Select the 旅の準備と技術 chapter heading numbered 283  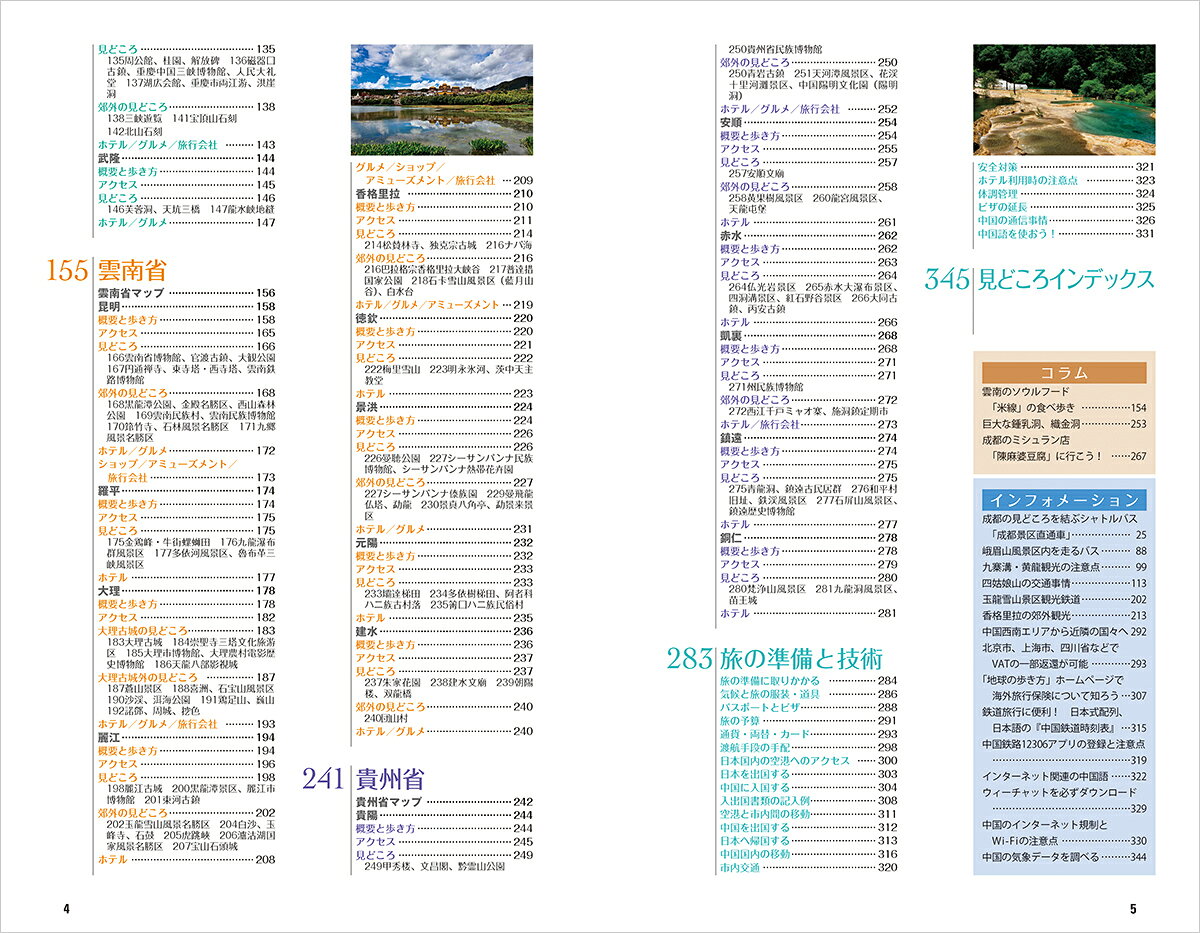[x=775, y=659]
